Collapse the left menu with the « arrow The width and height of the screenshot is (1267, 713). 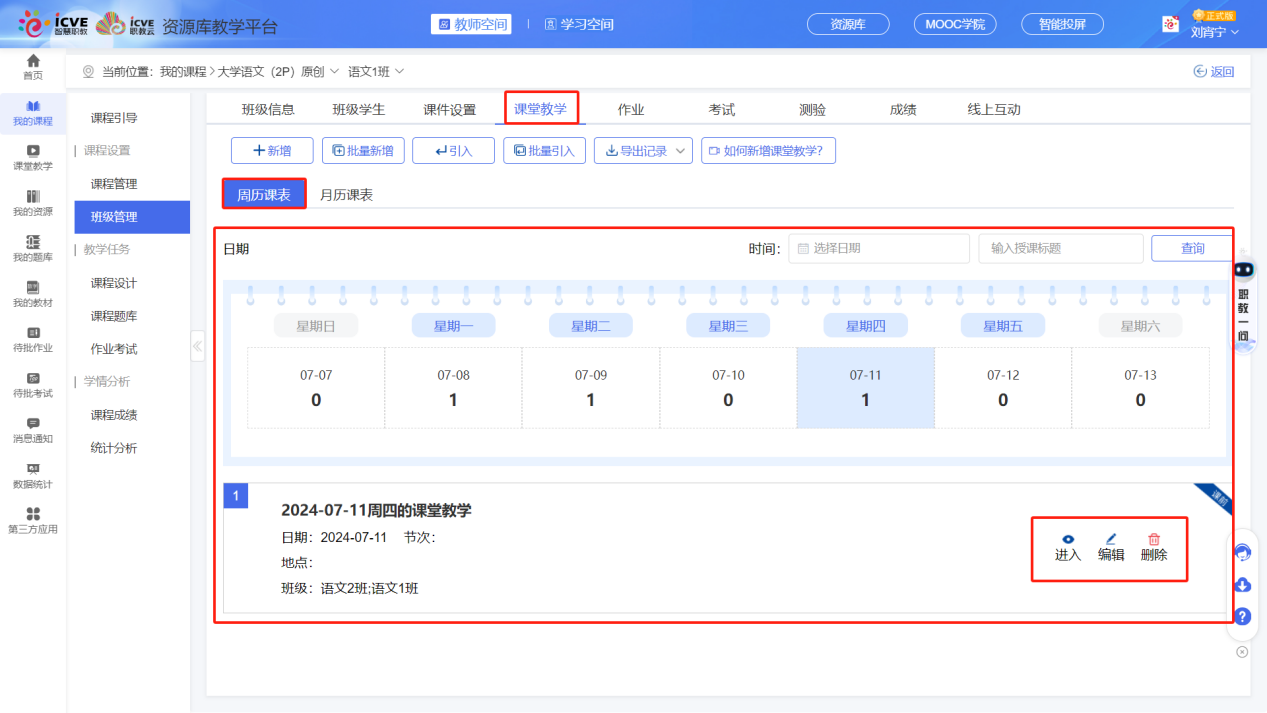(x=197, y=346)
